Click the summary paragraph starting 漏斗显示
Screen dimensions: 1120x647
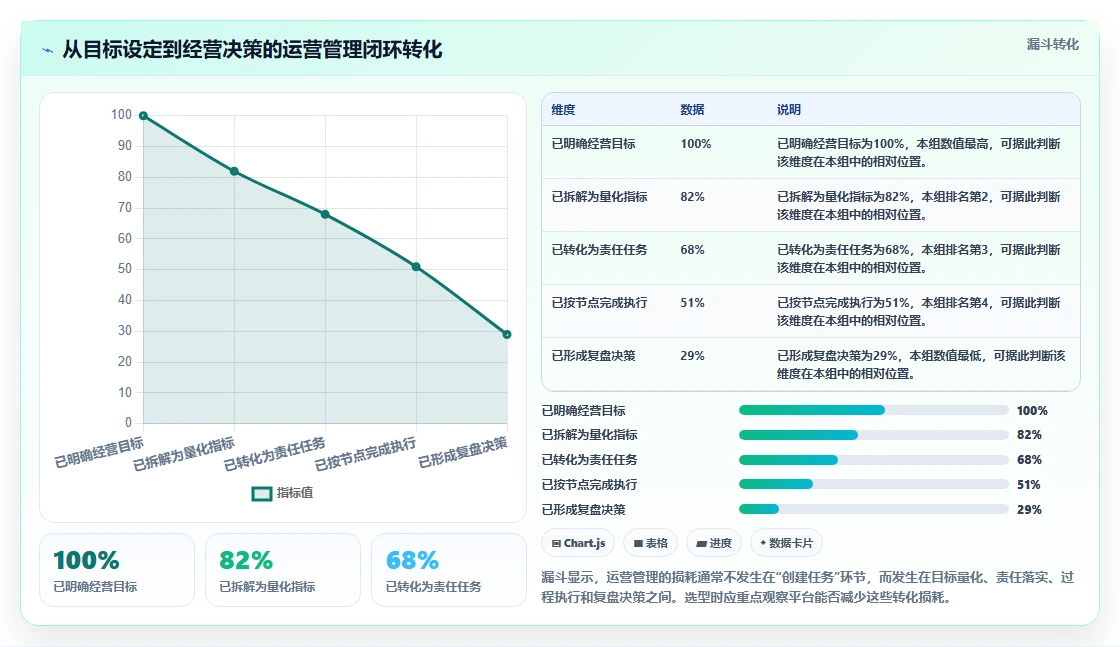click(808, 587)
